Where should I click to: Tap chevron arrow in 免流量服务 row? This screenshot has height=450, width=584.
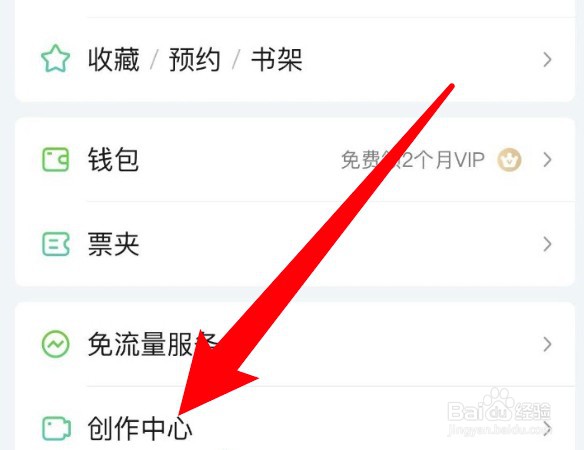point(547,344)
